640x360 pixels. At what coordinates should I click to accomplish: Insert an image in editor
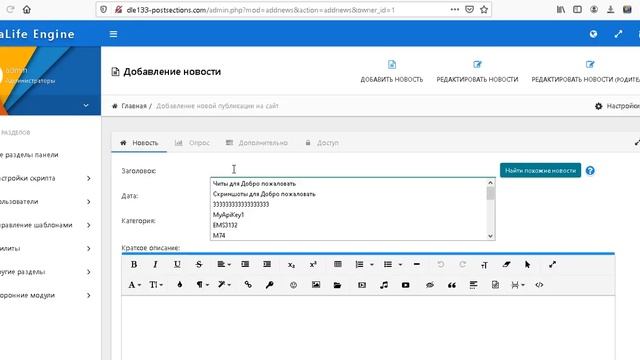point(316,285)
